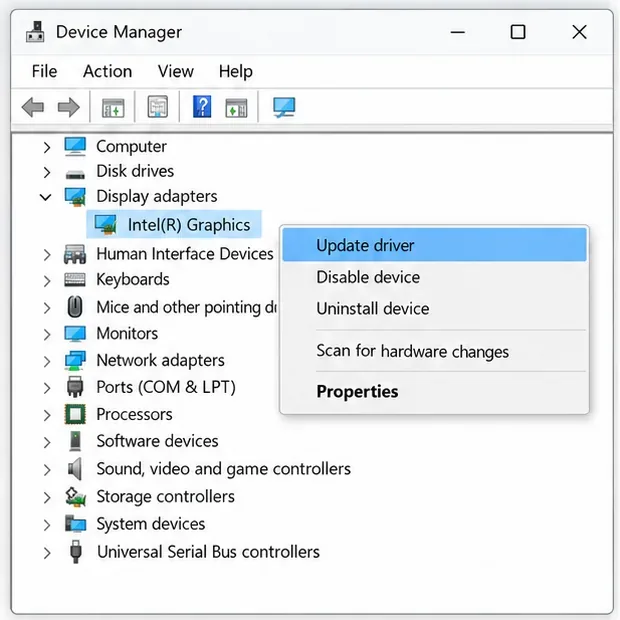Screen dimensions: 620x620
Task: Click the toolbar icon right of the Help icon
Action: 236,108
